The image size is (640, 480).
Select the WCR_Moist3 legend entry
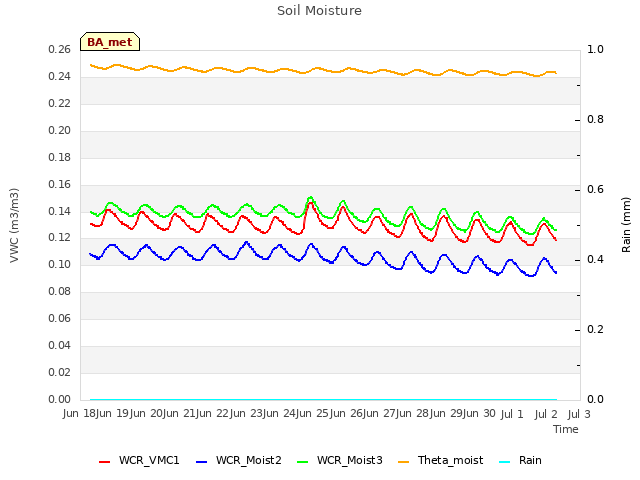click(x=340, y=460)
